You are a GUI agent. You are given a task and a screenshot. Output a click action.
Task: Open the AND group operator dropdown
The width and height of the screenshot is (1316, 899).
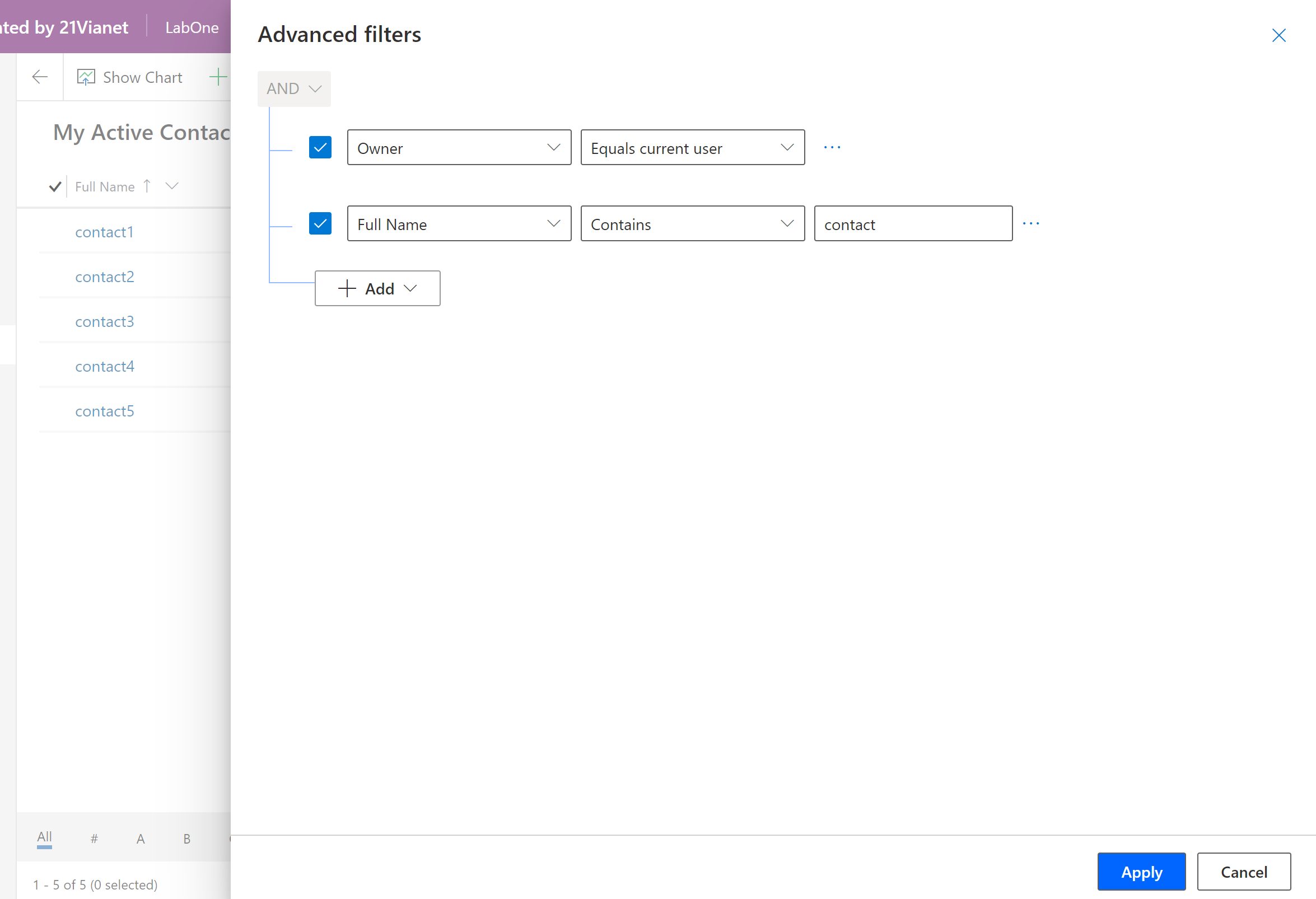(x=293, y=88)
